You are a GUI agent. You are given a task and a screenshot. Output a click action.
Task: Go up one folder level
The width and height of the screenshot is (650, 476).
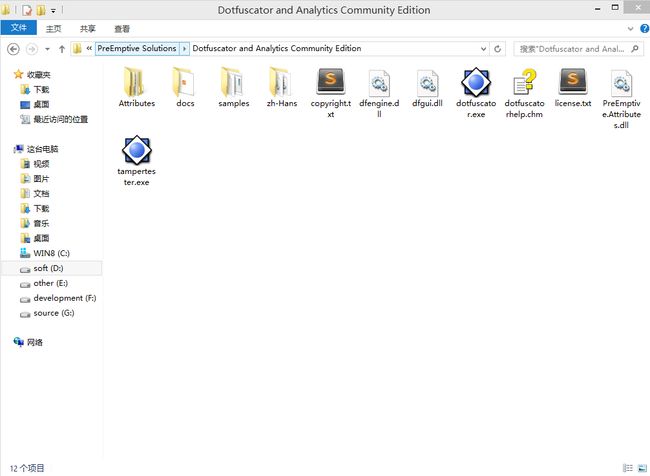[62, 49]
